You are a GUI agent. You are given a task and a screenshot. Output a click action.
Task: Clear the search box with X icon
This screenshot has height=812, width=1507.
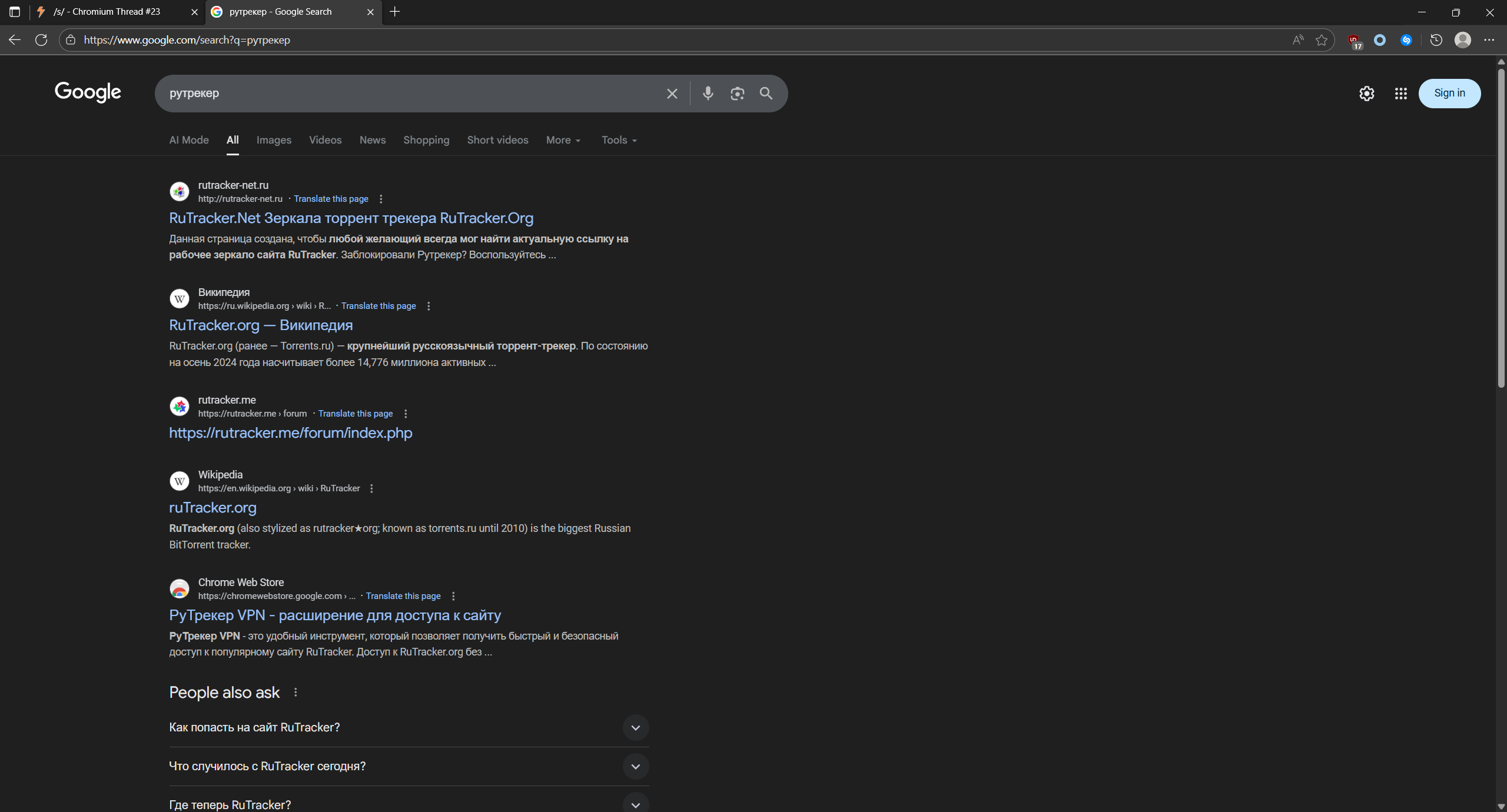pyautogui.click(x=672, y=94)
